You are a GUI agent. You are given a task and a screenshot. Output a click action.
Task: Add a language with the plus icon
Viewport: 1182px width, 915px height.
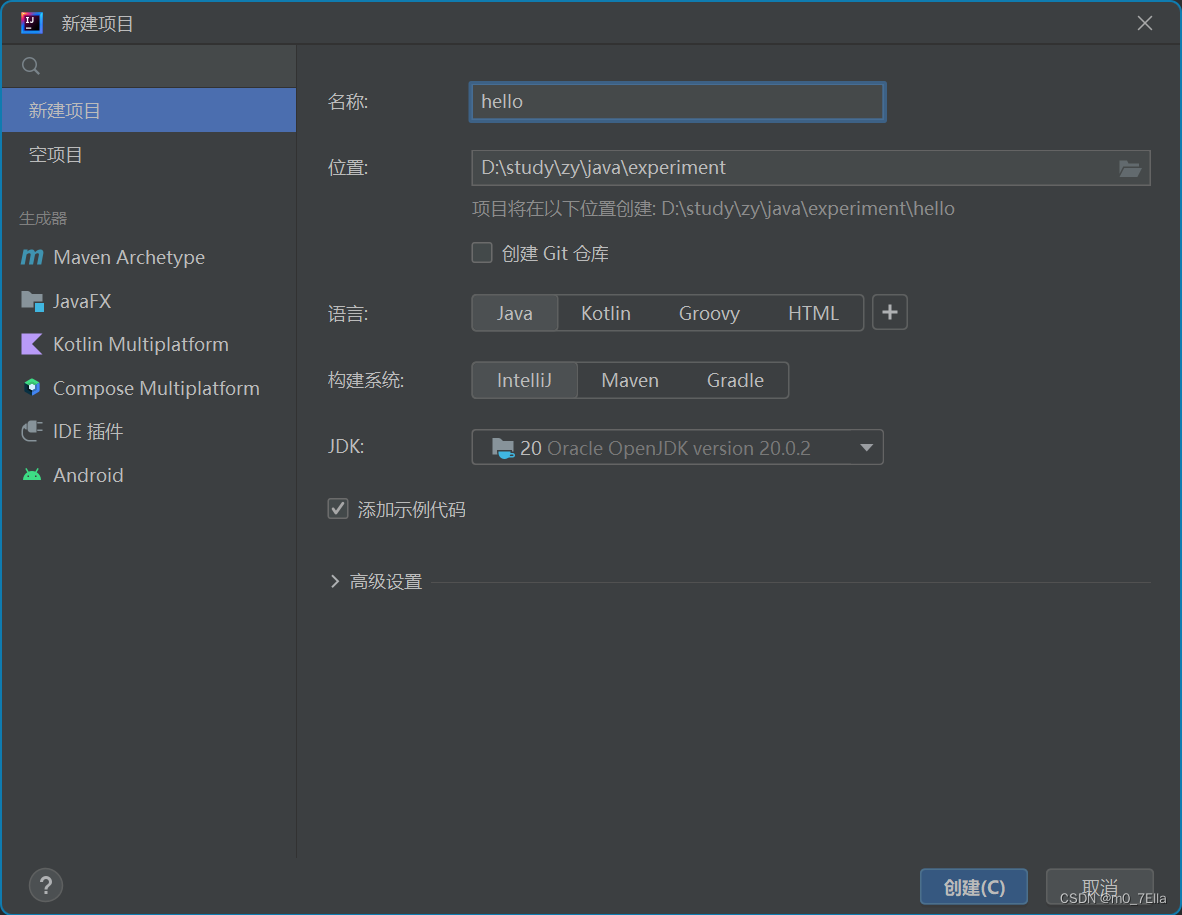pyautogui.click(x=889, y=312)
